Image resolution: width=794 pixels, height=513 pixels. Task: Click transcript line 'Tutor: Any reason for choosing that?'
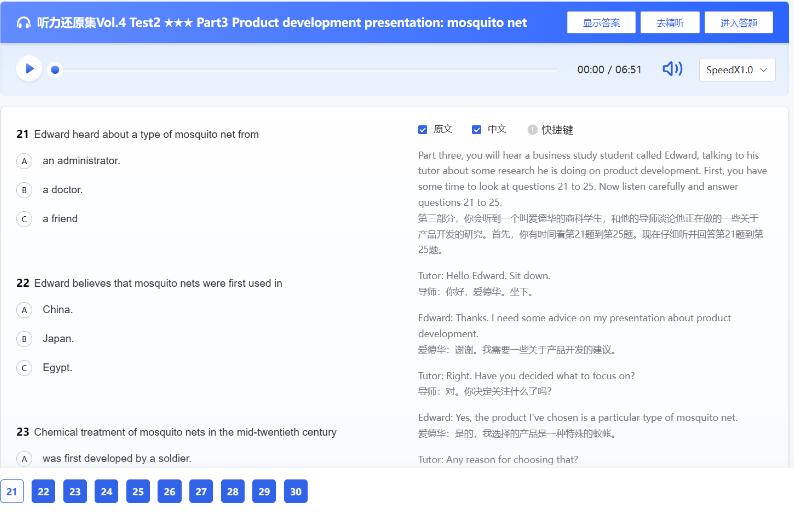click(498, 459)
